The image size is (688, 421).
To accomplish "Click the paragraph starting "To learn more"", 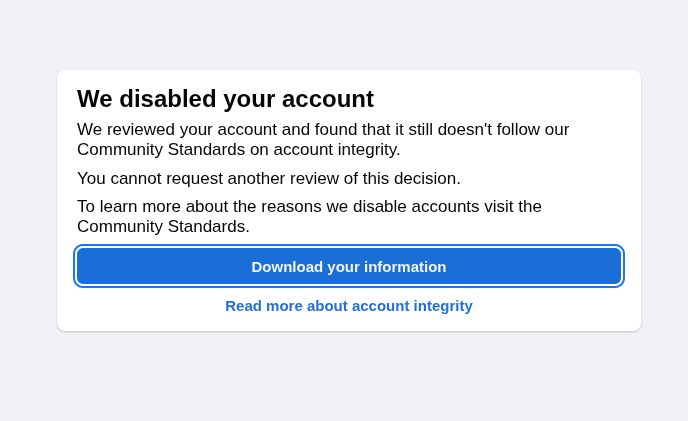I will pyautogui.click(x=309, y=216).
